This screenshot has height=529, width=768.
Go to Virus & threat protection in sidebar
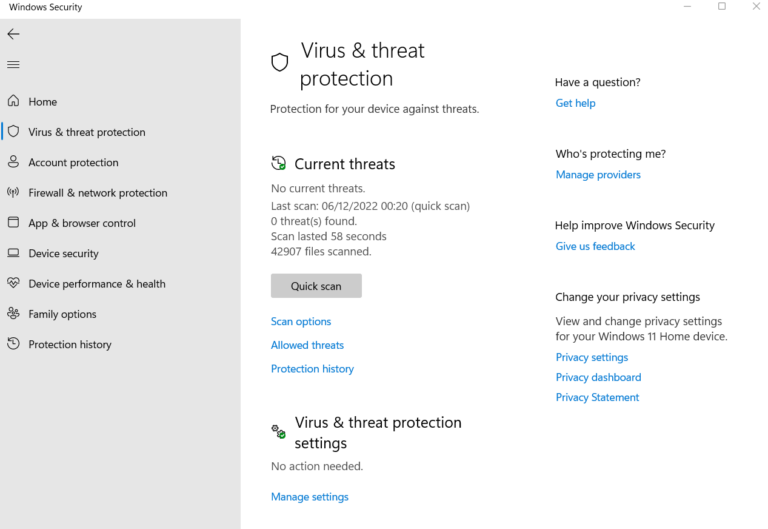pos(86,132)
